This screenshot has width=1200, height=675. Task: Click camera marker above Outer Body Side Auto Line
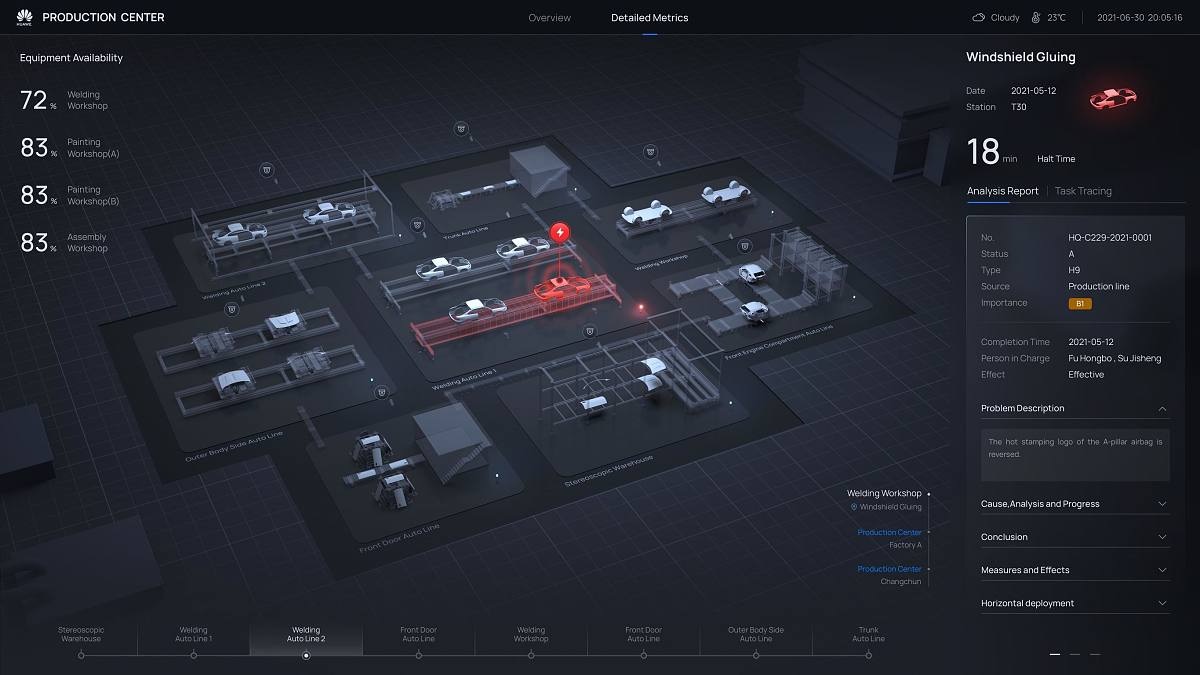point(232,311)
